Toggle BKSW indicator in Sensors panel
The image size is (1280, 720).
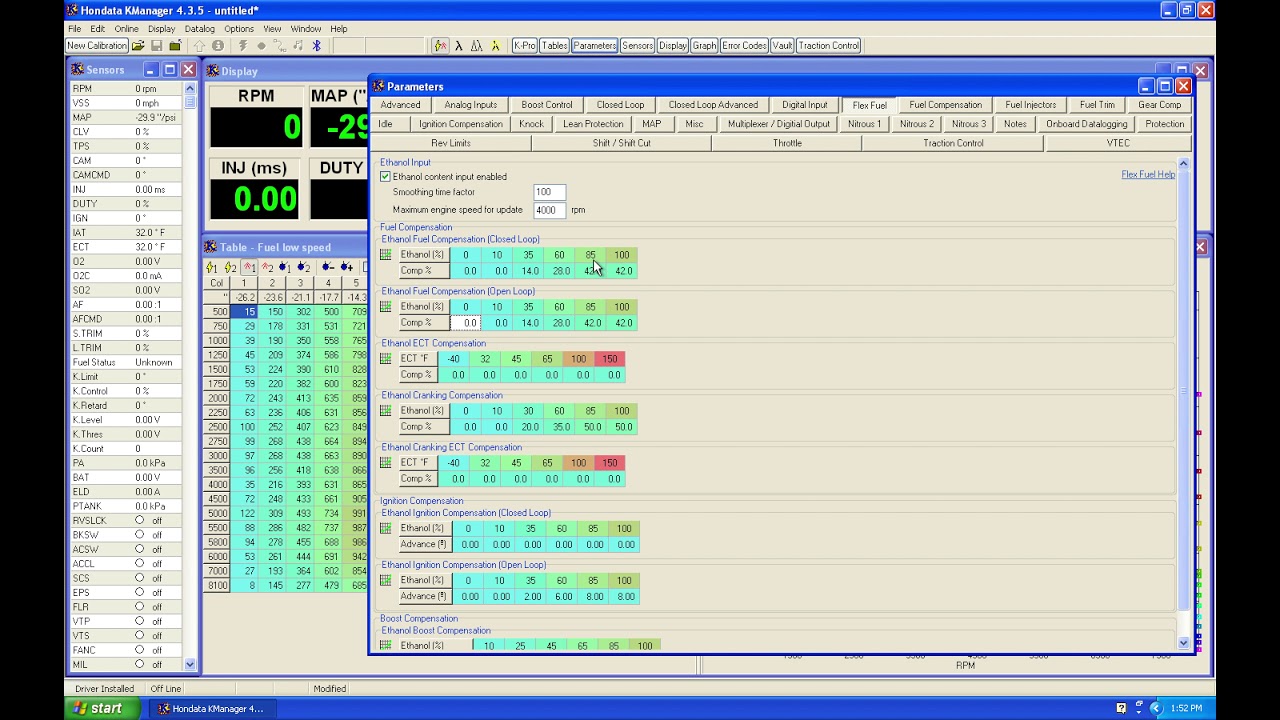point(140,535)
